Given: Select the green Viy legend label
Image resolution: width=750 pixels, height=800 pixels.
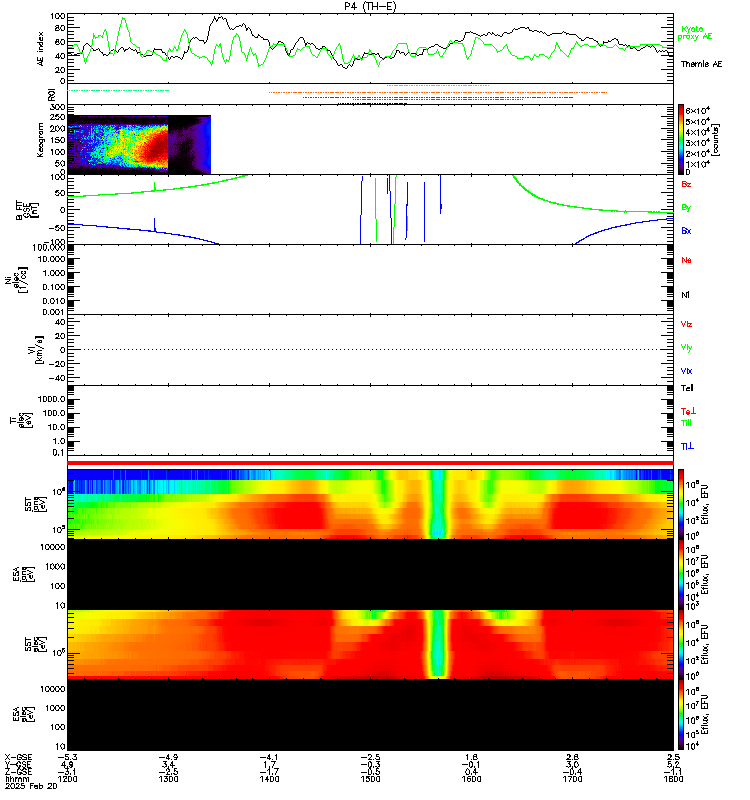Looking at the screenshot, I should [x=686, y=347].
